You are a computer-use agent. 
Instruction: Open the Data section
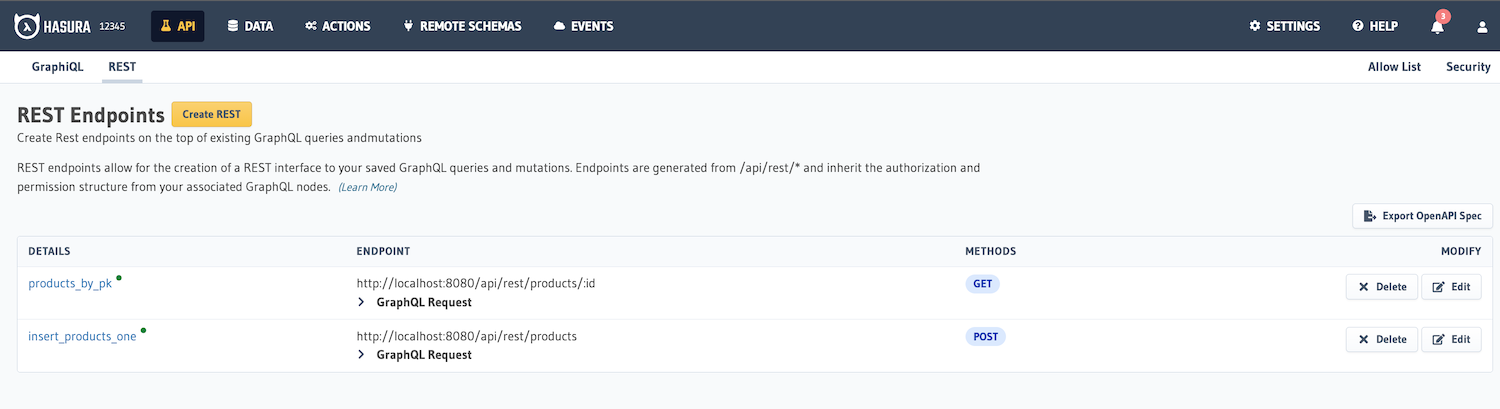(250, 26)
